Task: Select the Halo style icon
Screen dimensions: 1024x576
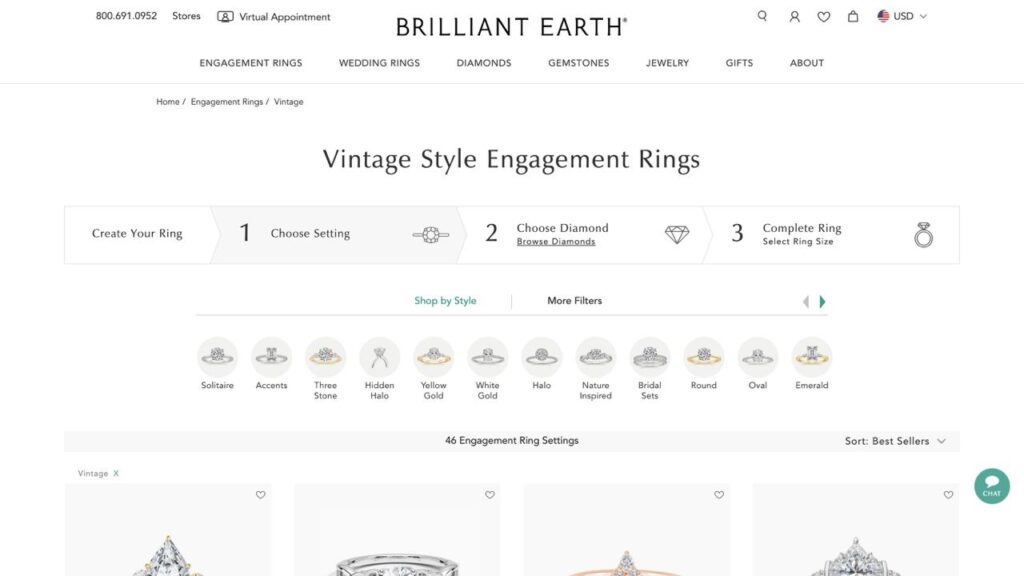Action: (x=541, y=357)
